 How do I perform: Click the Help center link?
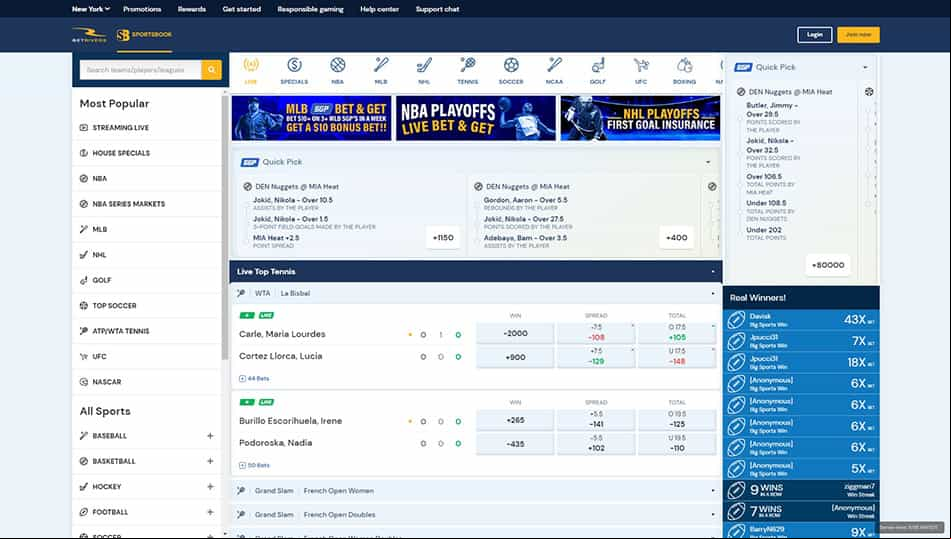click(380, 9)
